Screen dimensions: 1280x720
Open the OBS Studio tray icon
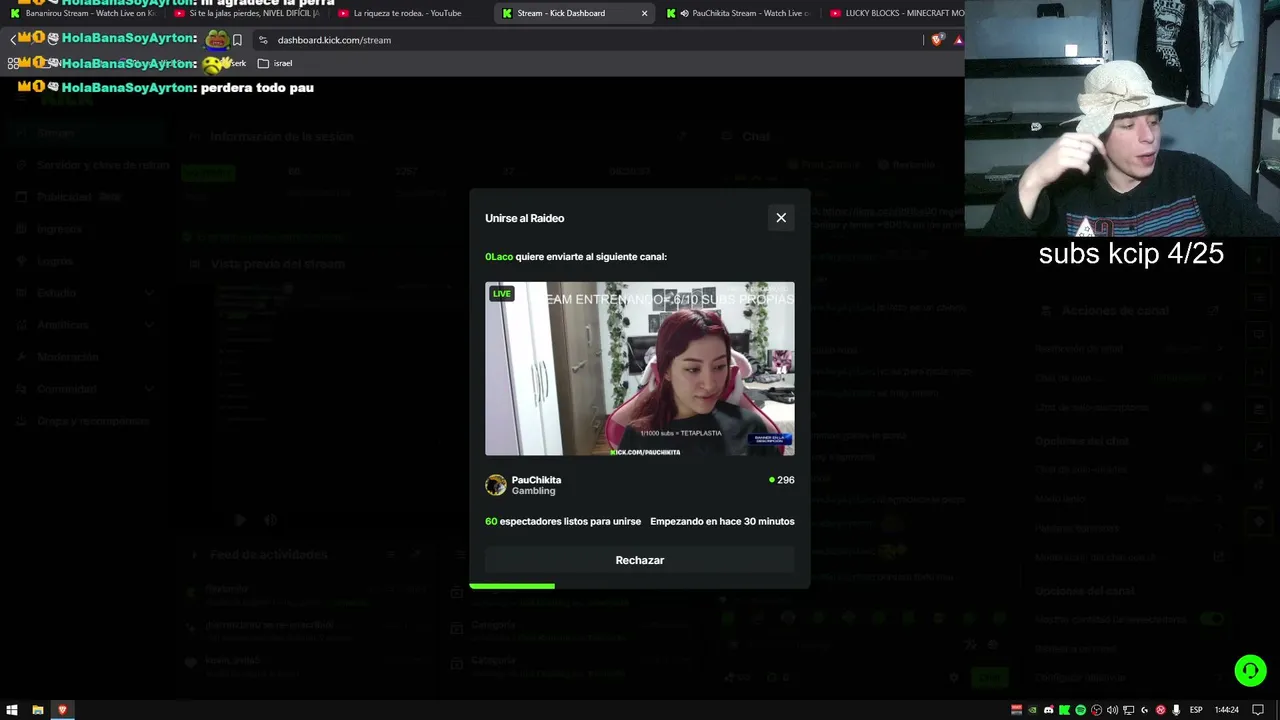click(x=1096, y=710)
